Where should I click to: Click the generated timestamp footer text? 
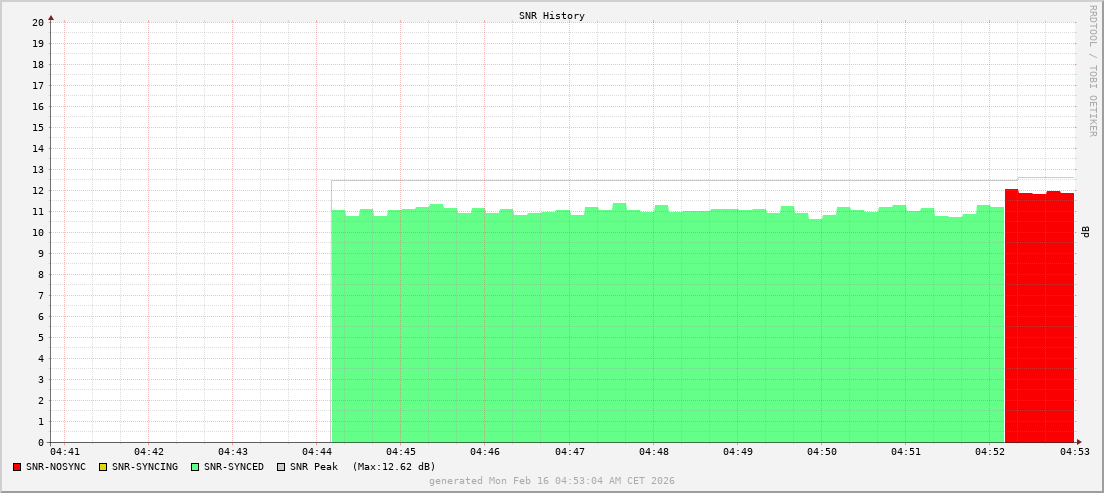(551, 481)
